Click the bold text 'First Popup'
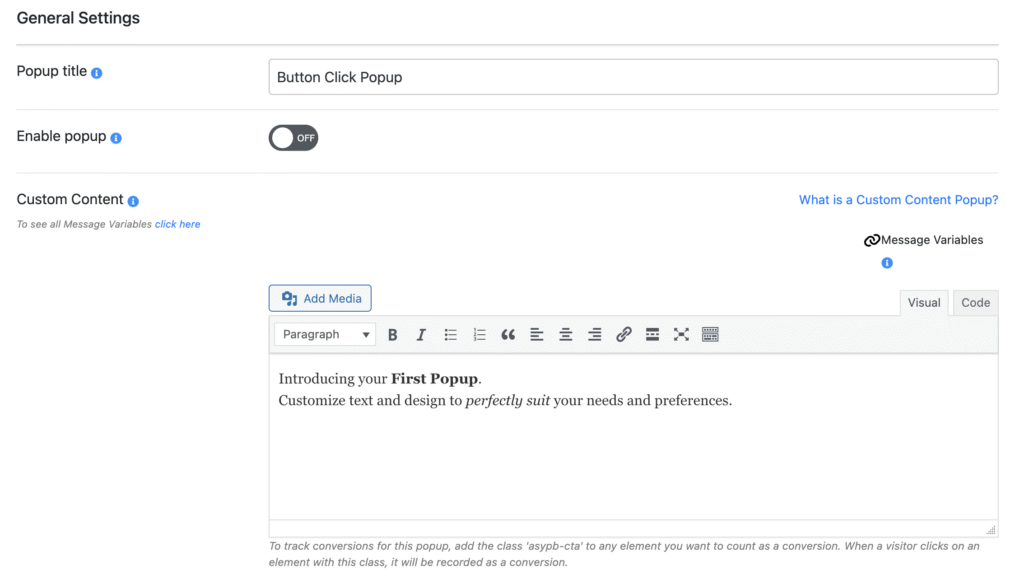 tap(434, 379)
